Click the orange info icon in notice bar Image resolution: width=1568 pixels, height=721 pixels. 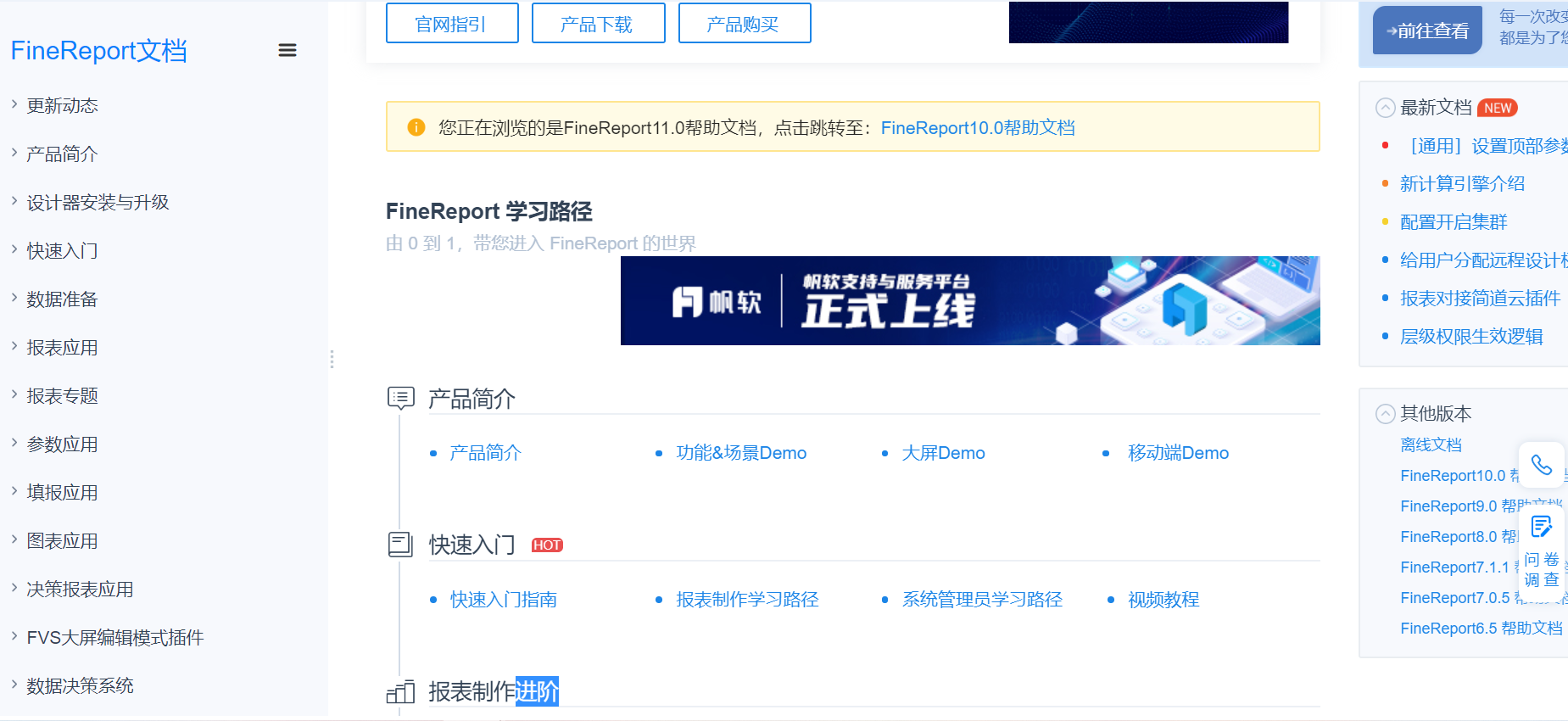pos(416,127)
